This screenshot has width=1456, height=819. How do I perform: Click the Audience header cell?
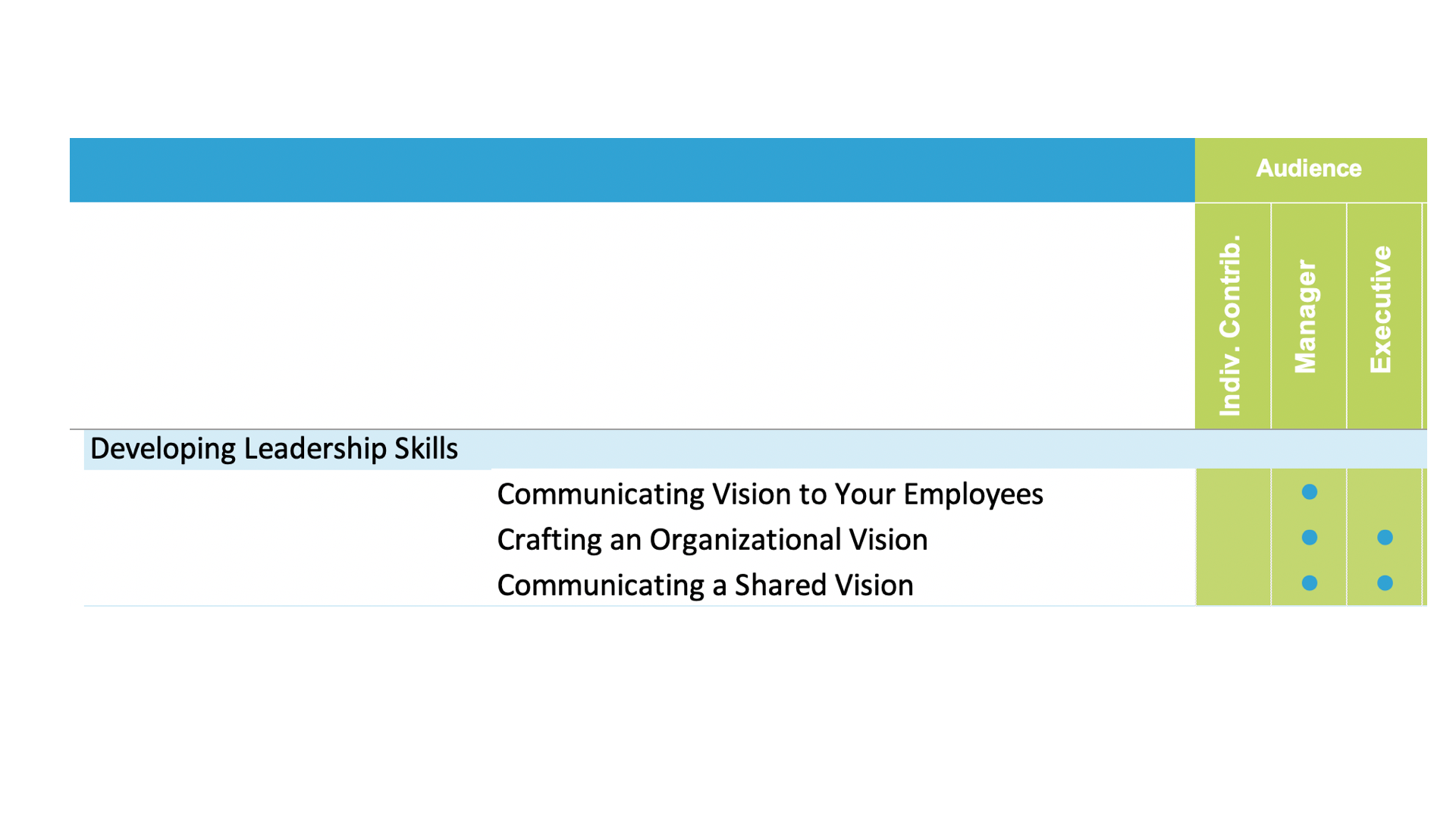click(1310, 169)
